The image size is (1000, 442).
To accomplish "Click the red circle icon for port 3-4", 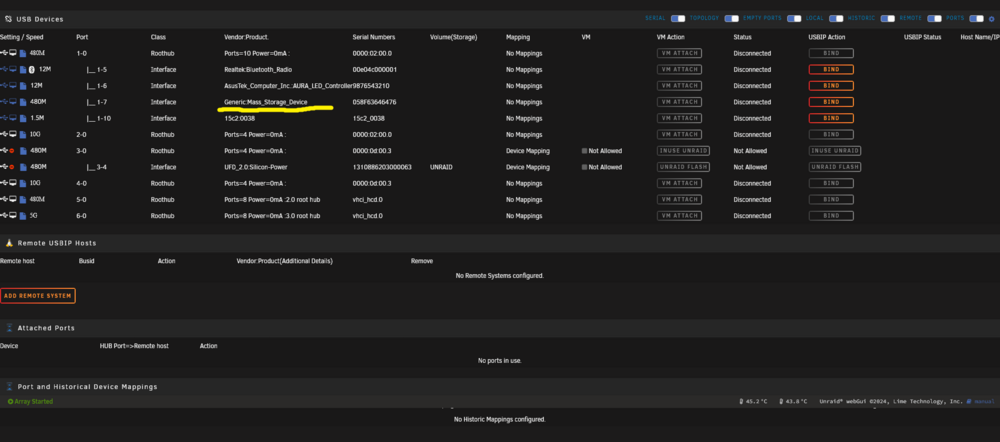I will point(11,167).
